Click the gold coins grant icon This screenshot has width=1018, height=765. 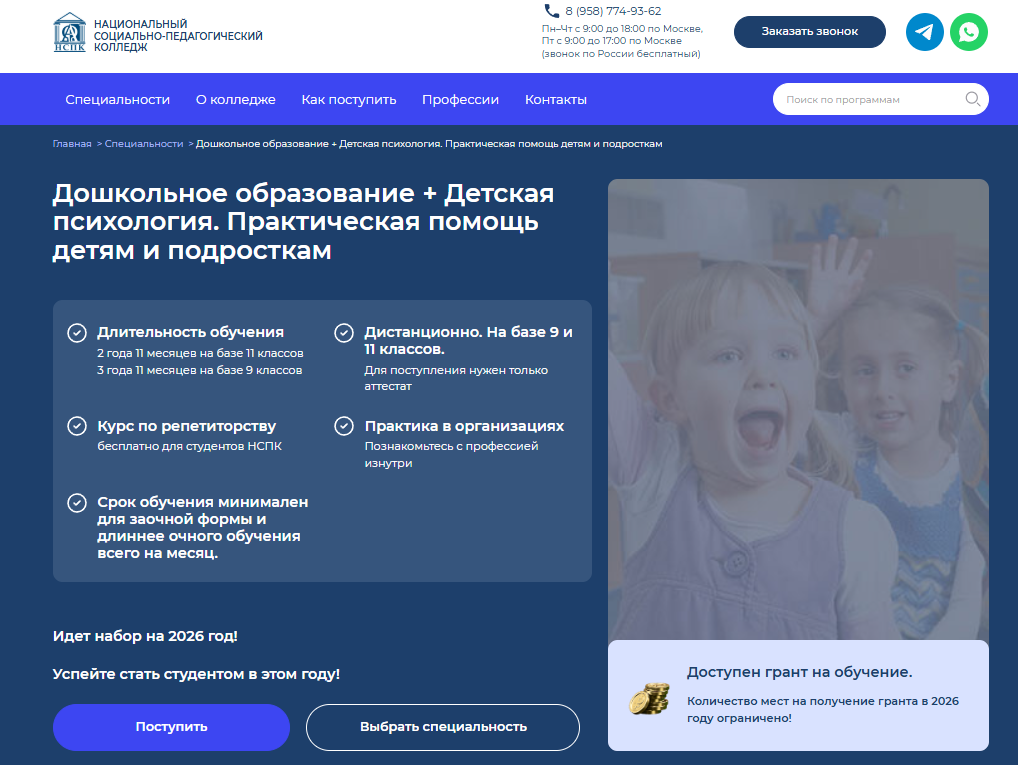(649, 699)
